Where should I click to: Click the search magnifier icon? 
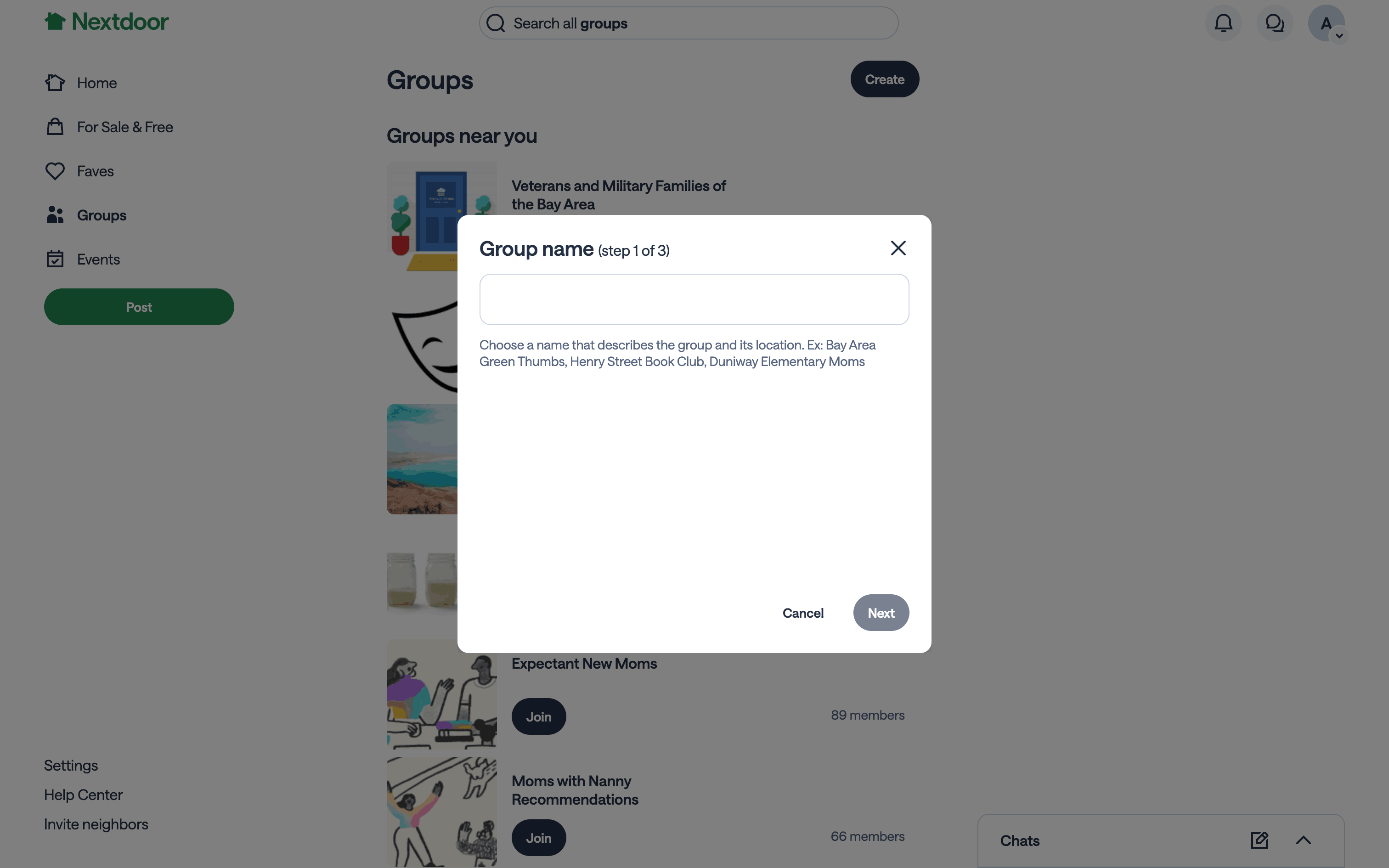pos(495,23)
